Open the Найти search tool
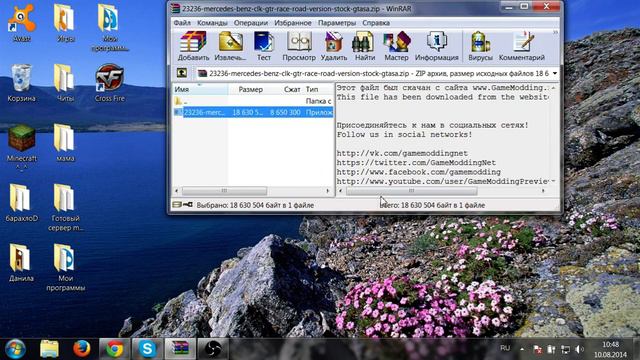 [x=364, y=47]
